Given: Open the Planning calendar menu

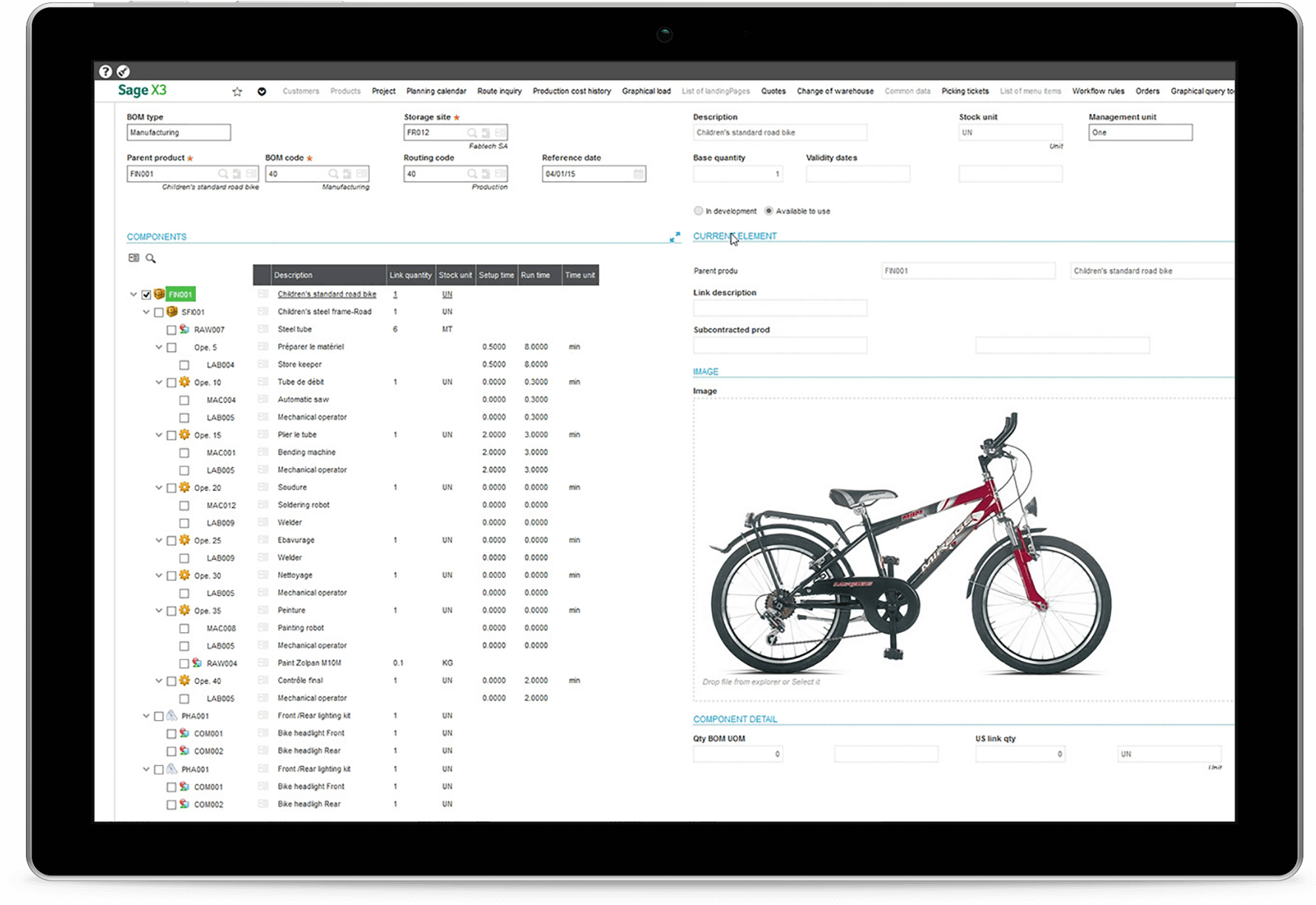Looking at the screenshot, I should coord(436,92).
